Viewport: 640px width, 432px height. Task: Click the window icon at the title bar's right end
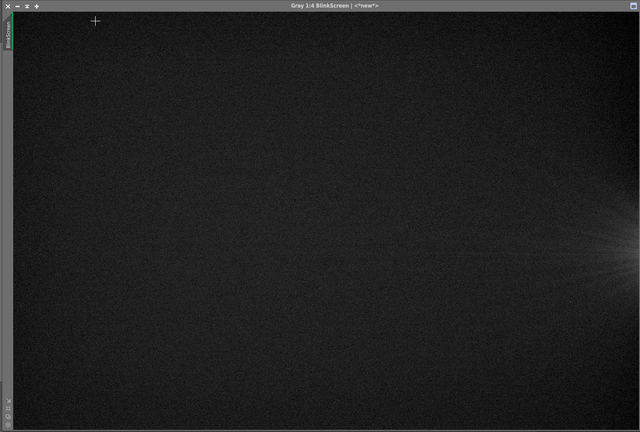[x=633, y=6]
